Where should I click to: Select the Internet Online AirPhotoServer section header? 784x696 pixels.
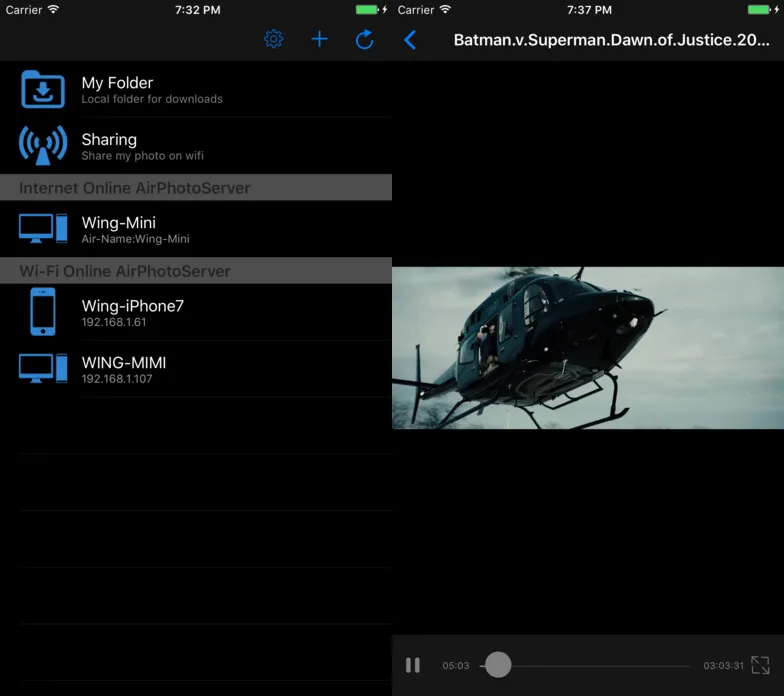(196, 188)
